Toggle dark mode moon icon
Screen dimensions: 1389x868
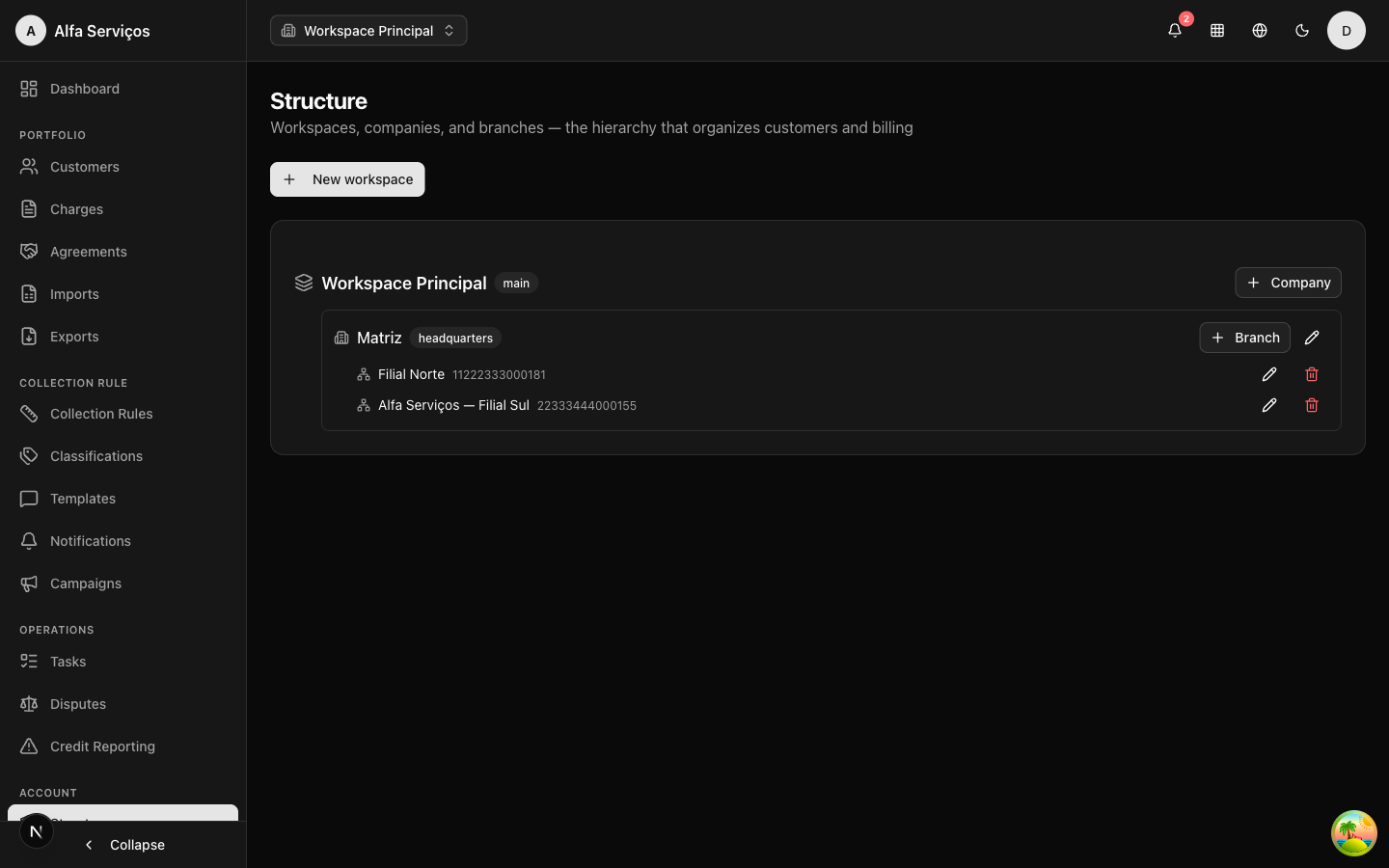click(x=1302, y=31)
